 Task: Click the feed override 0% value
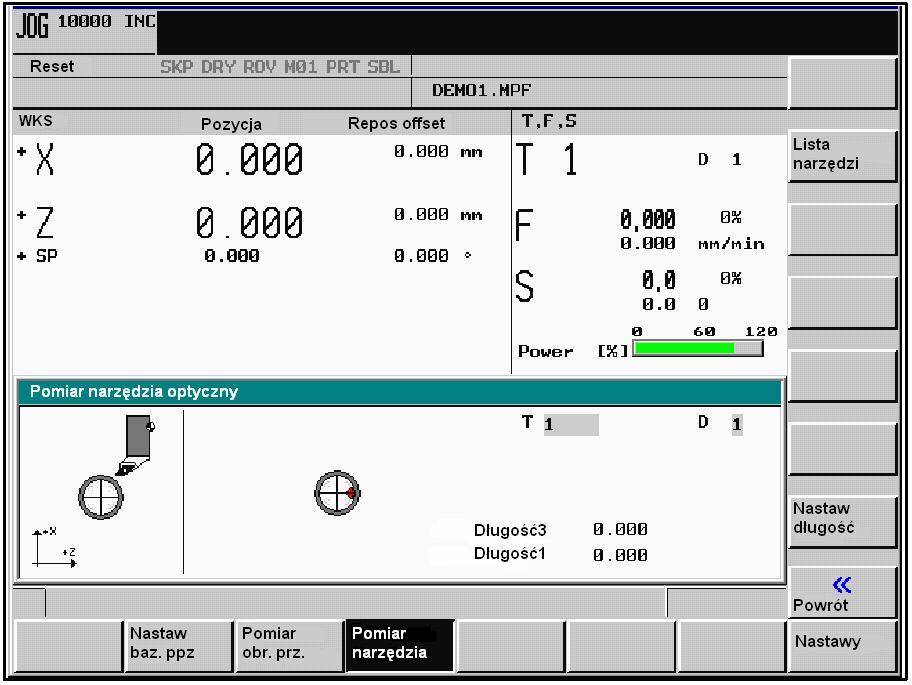(731, 217)
